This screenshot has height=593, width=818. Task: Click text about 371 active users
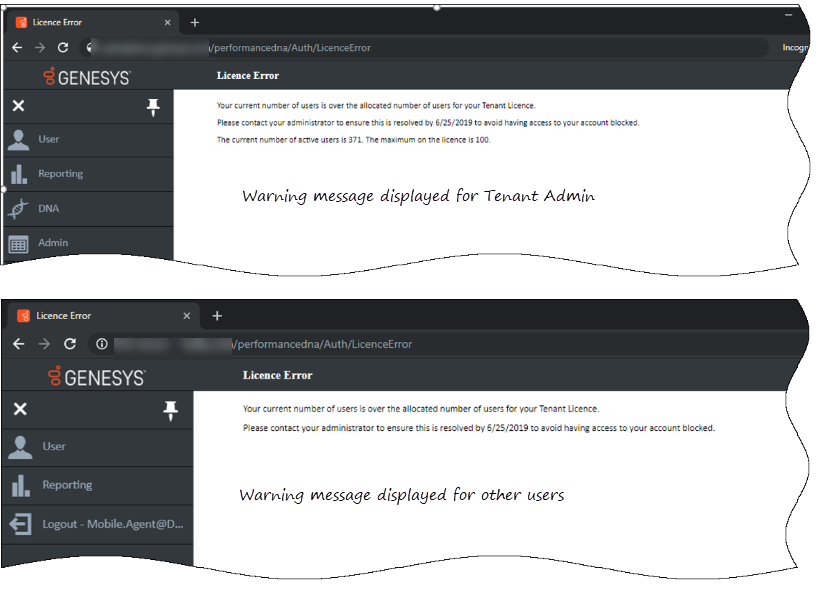tap(353, 140)
